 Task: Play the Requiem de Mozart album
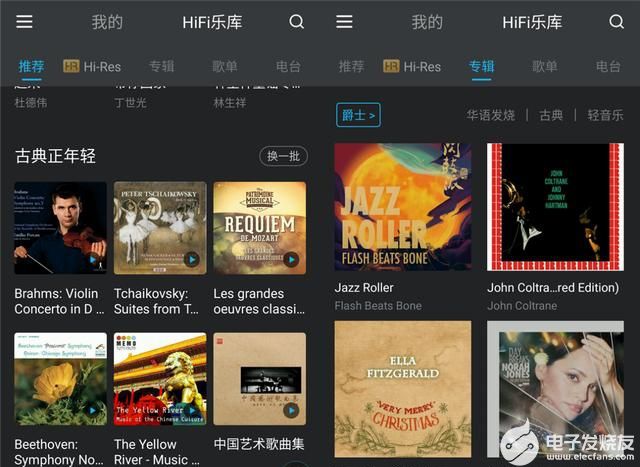click(x=291, y=259)
